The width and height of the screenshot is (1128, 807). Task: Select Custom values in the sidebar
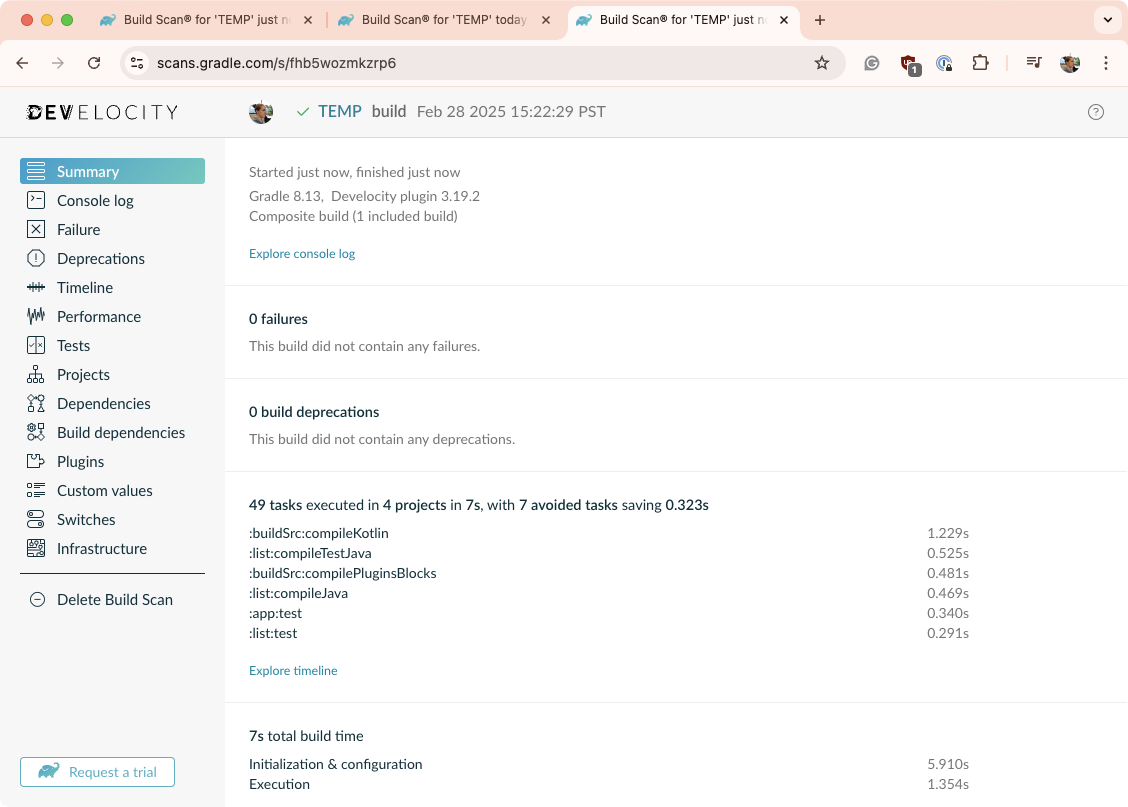[104, 491]
